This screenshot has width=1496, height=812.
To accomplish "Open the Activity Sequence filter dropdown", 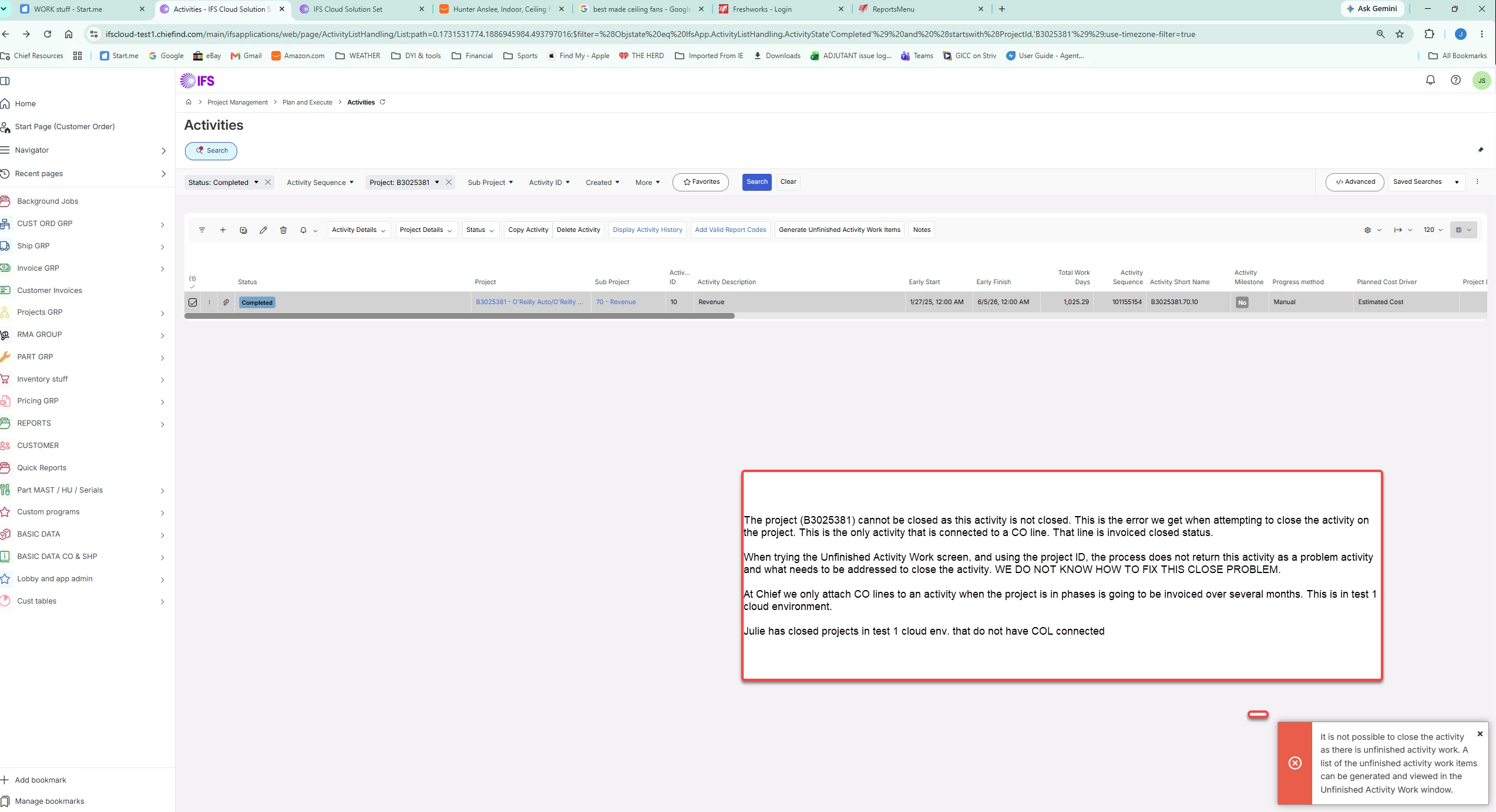I will click(320, 183).
